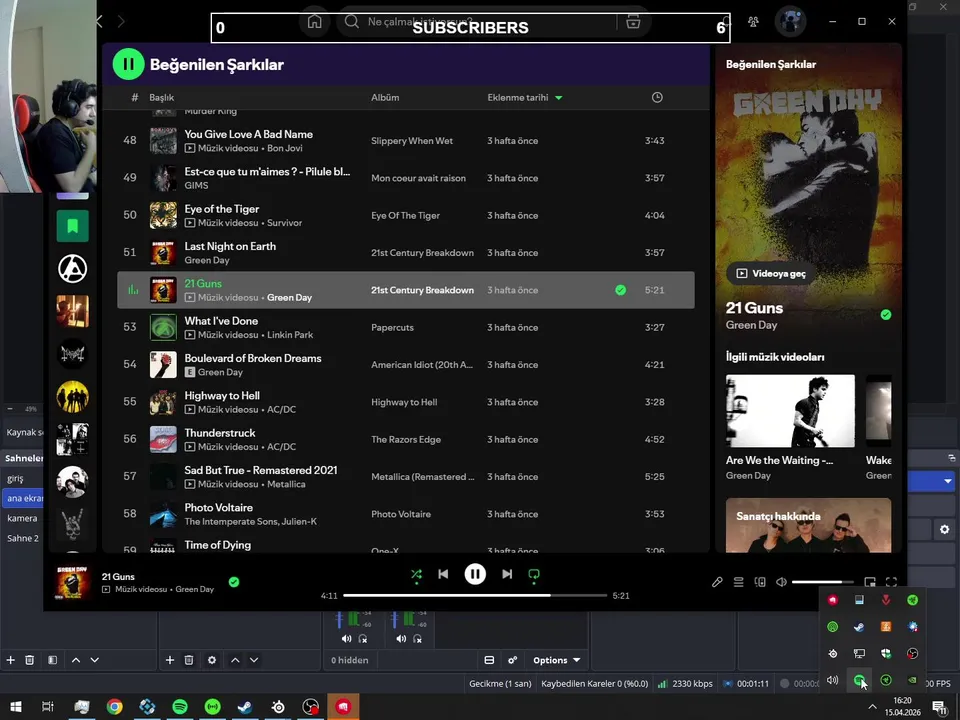Open advanced audio properties gears in the OBS mixer

coord(512,660)
